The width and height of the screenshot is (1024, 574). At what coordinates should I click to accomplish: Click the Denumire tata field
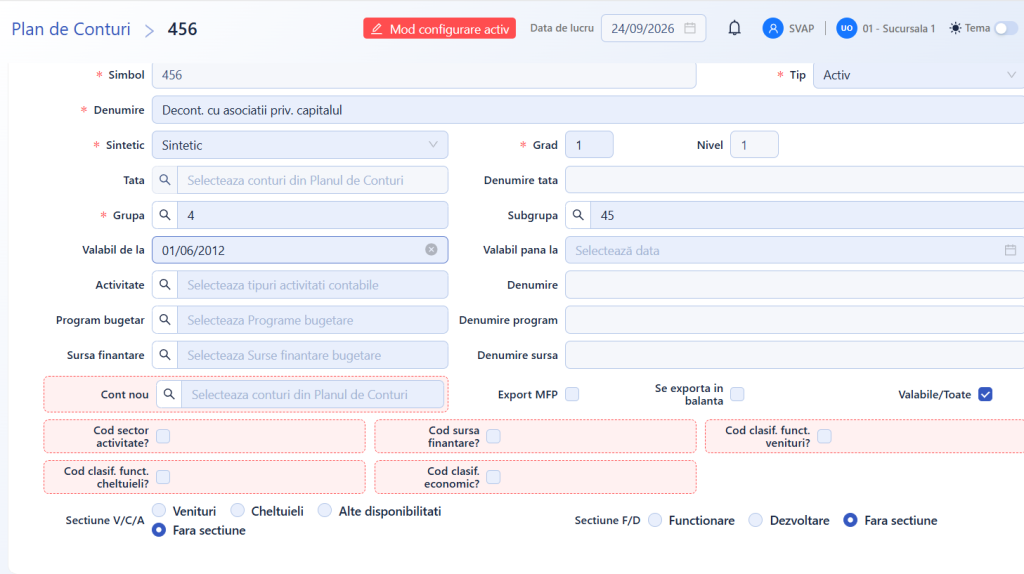[x=794, y=180]
